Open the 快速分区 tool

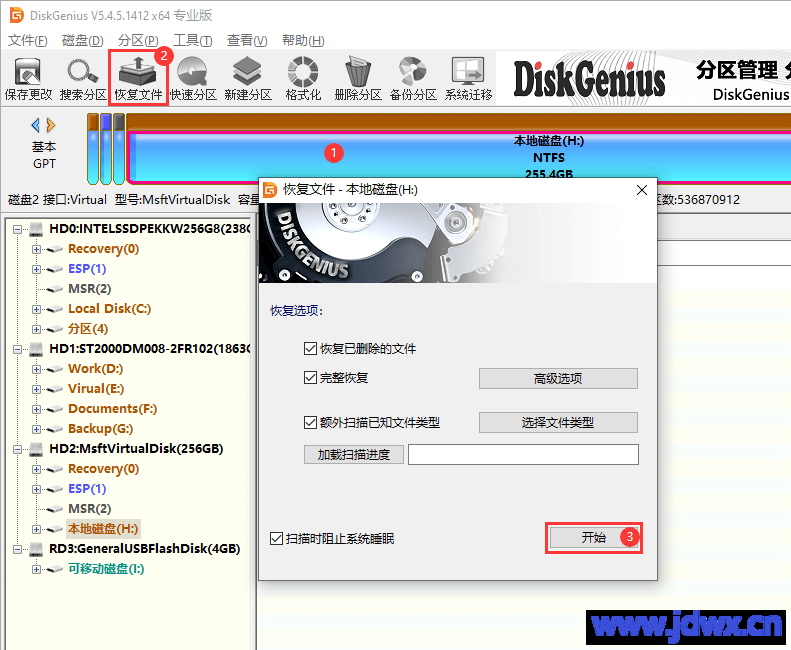pos(193,79)
